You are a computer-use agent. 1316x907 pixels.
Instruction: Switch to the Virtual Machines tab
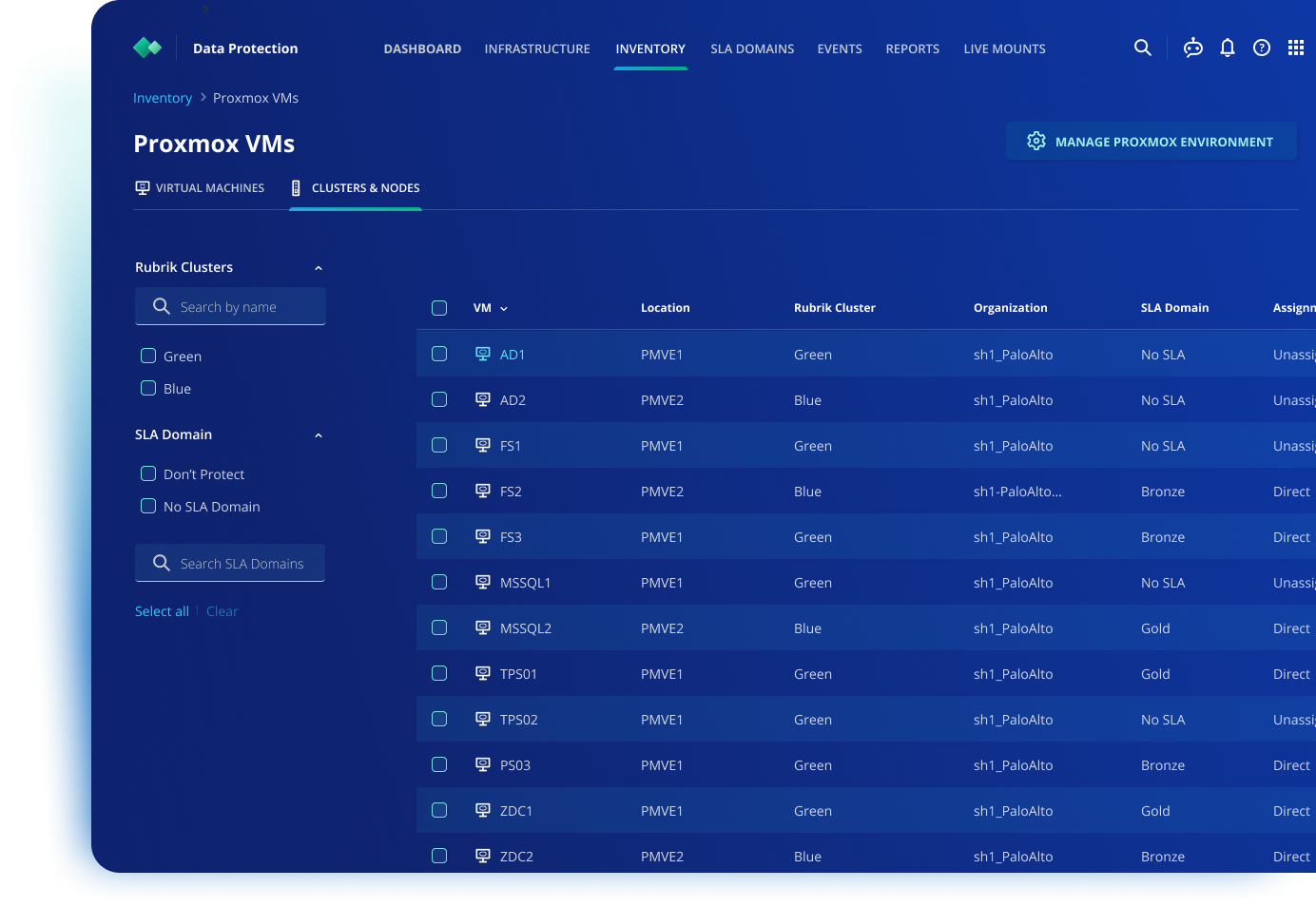201,188
